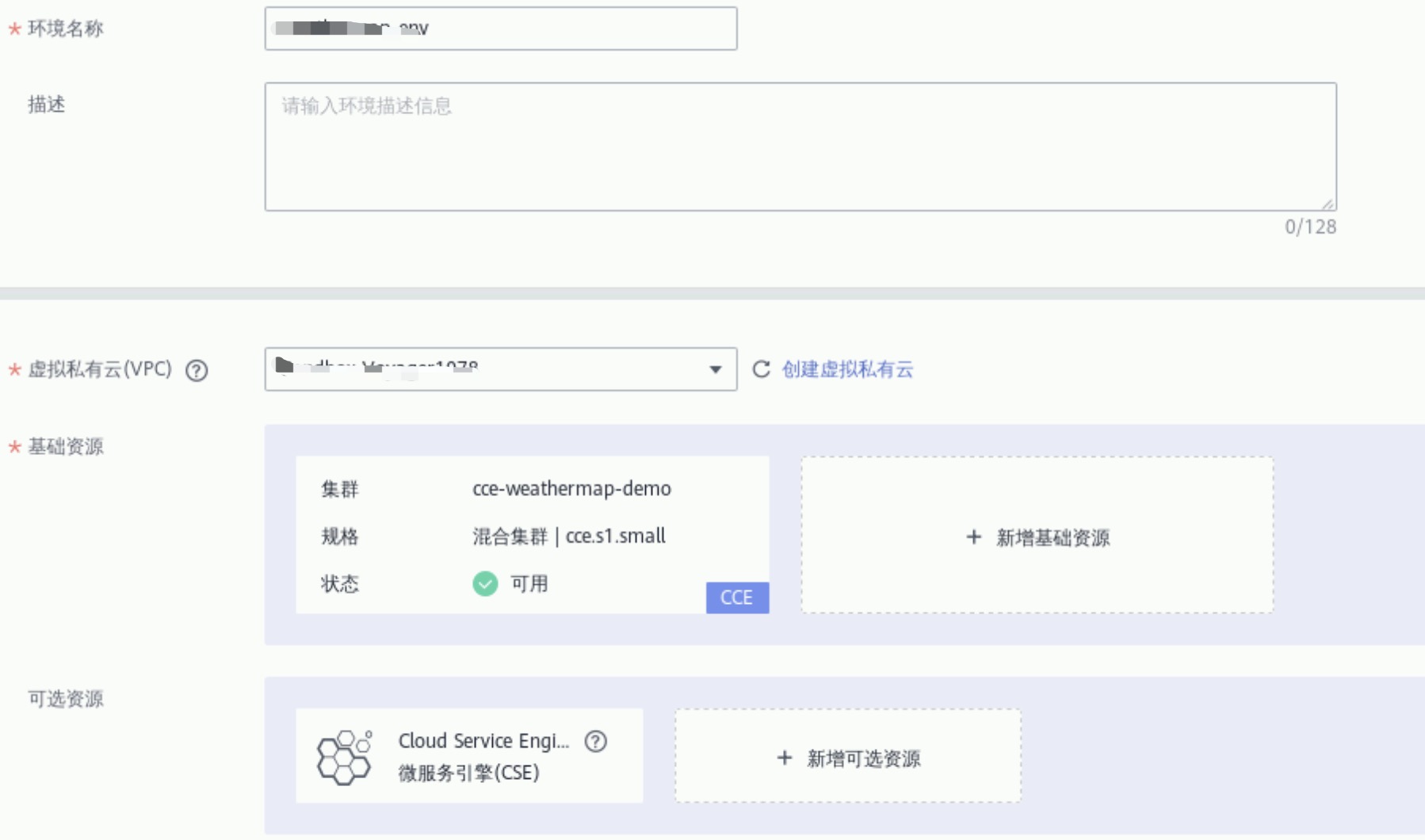The width and height of the screenshot is (1425, 840).
Task: Open the 创建虚拟私有云 link
Action: (847, 369)
